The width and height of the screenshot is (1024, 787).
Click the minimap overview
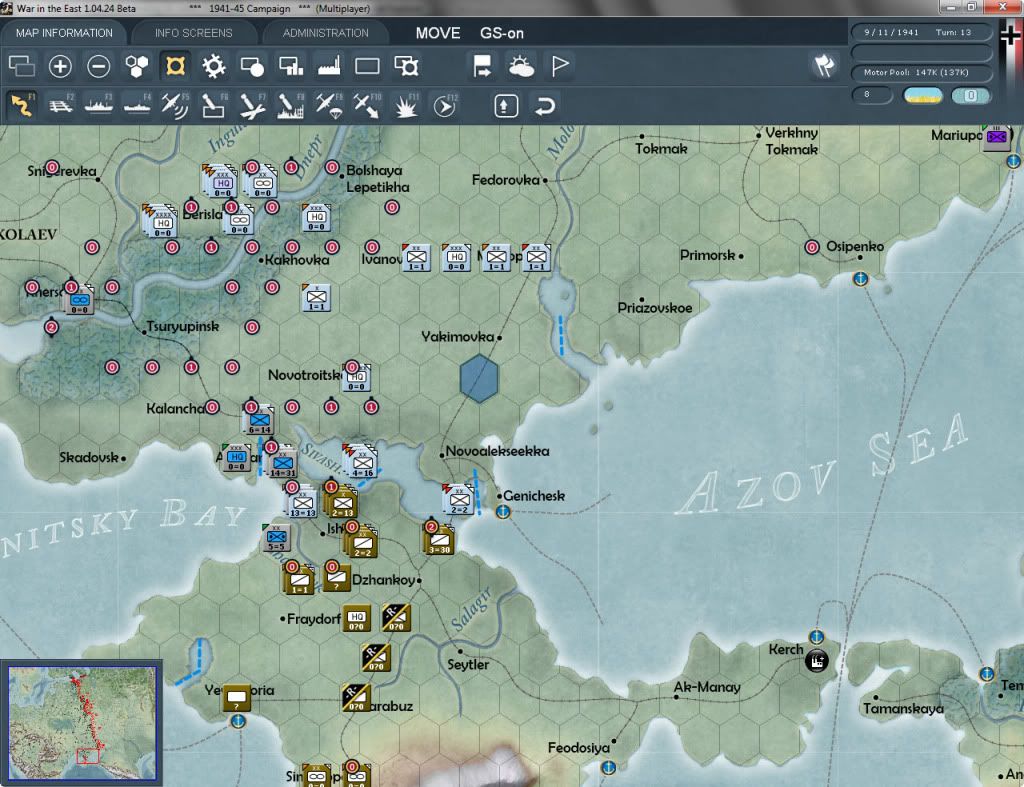pos(82,722)
